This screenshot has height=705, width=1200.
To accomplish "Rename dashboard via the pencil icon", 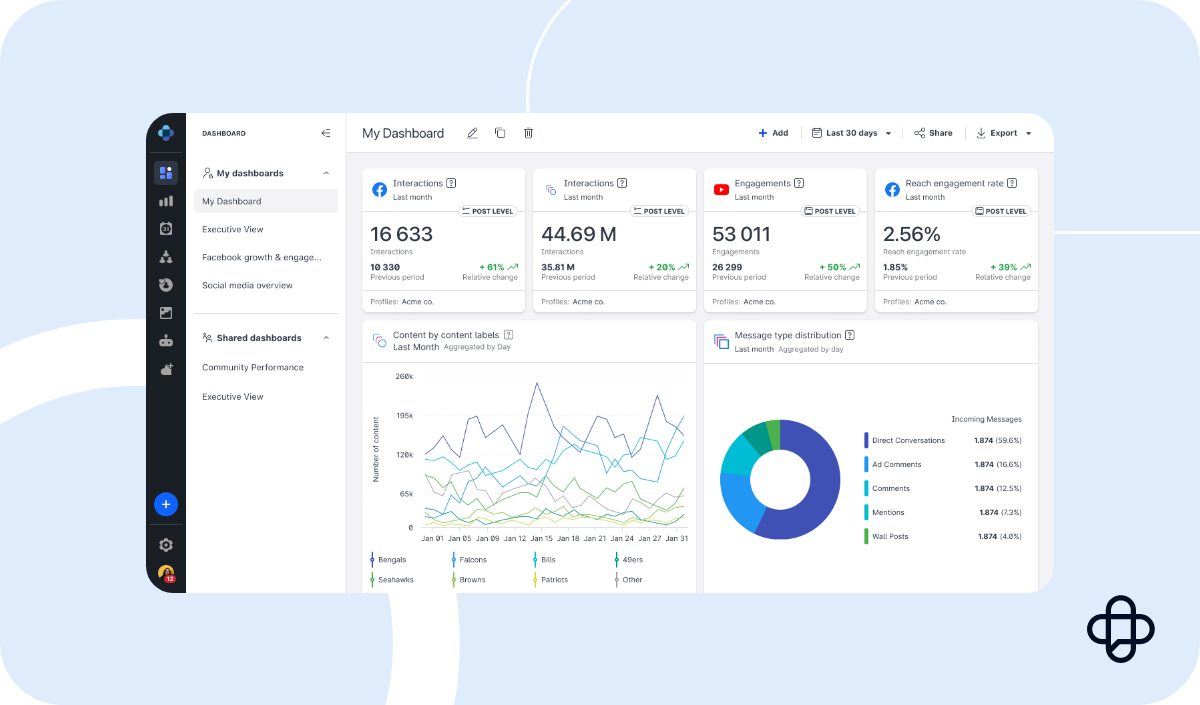I will tap(471, 132).
